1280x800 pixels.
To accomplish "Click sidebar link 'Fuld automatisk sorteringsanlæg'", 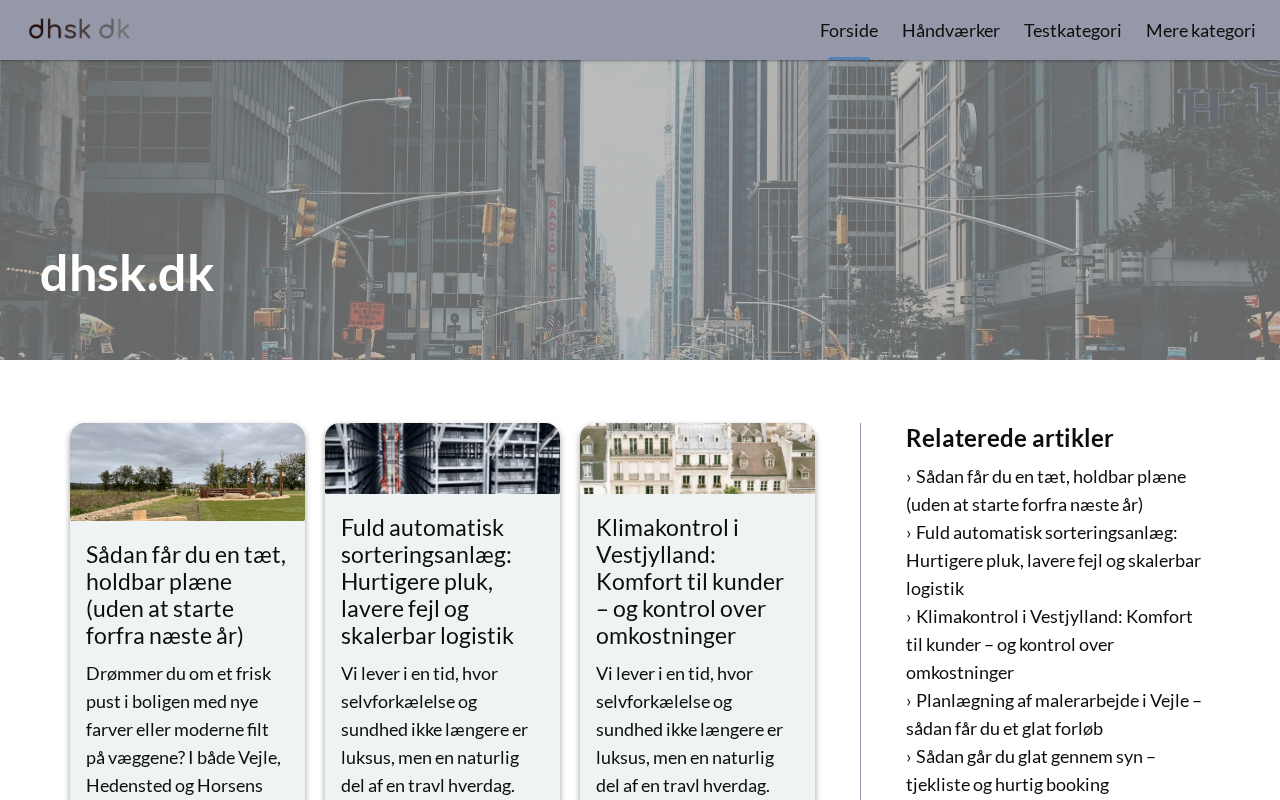I will click(1054, 560).
